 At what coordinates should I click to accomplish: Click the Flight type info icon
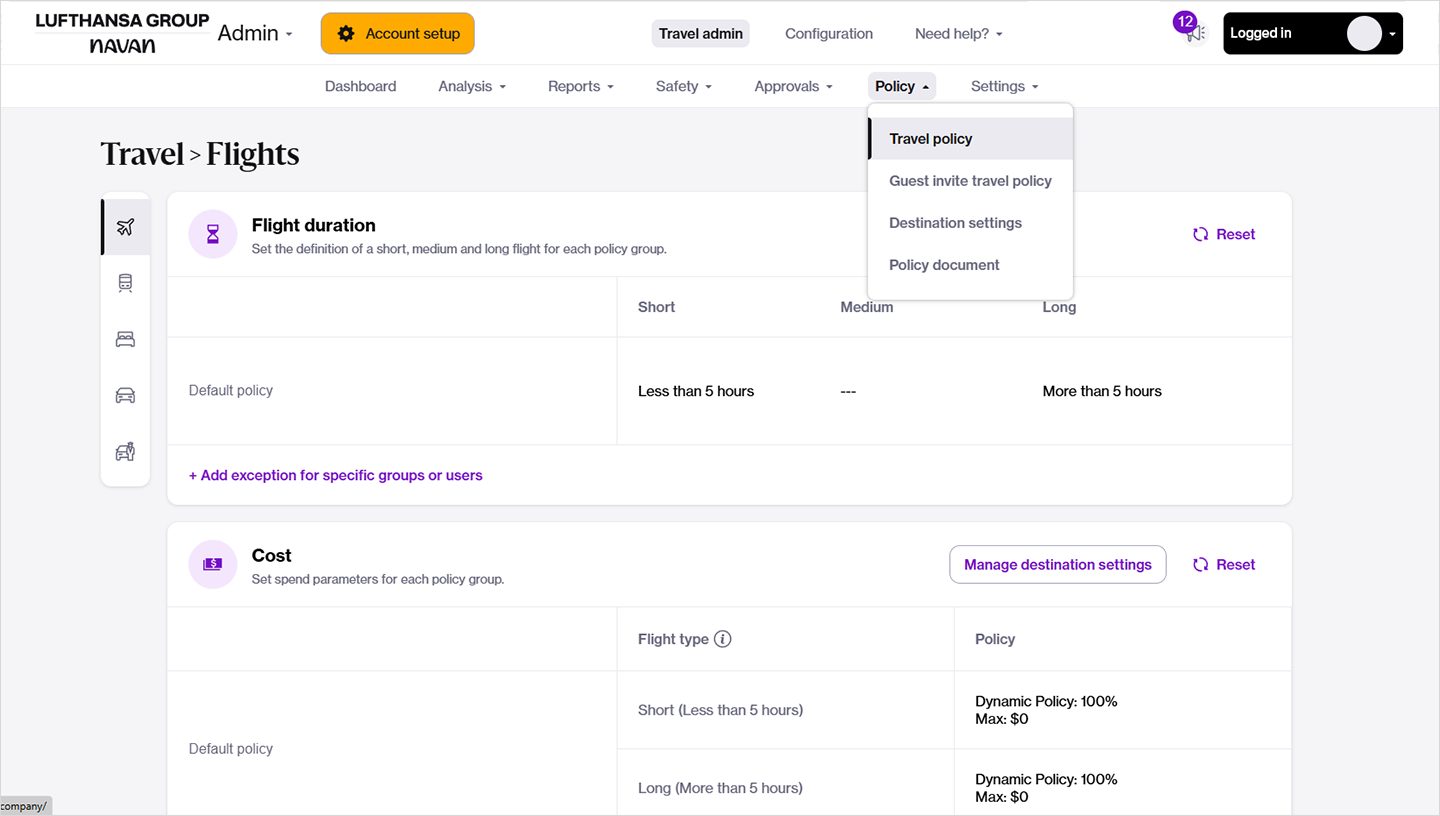pyautogui.click(x=723, y=639)
